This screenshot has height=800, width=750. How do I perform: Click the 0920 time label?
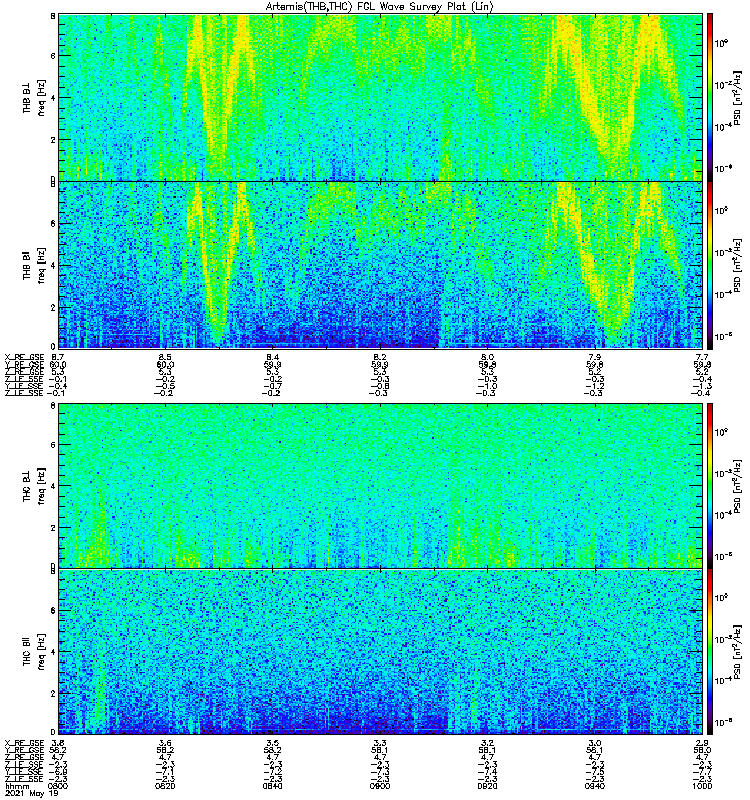487,786
